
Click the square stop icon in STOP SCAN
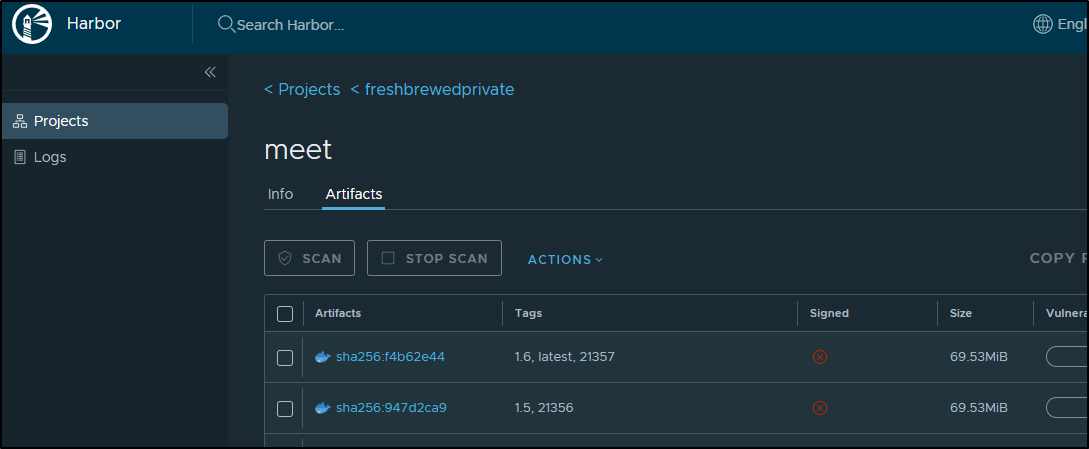pyautogui.click(x=388, y=258)
